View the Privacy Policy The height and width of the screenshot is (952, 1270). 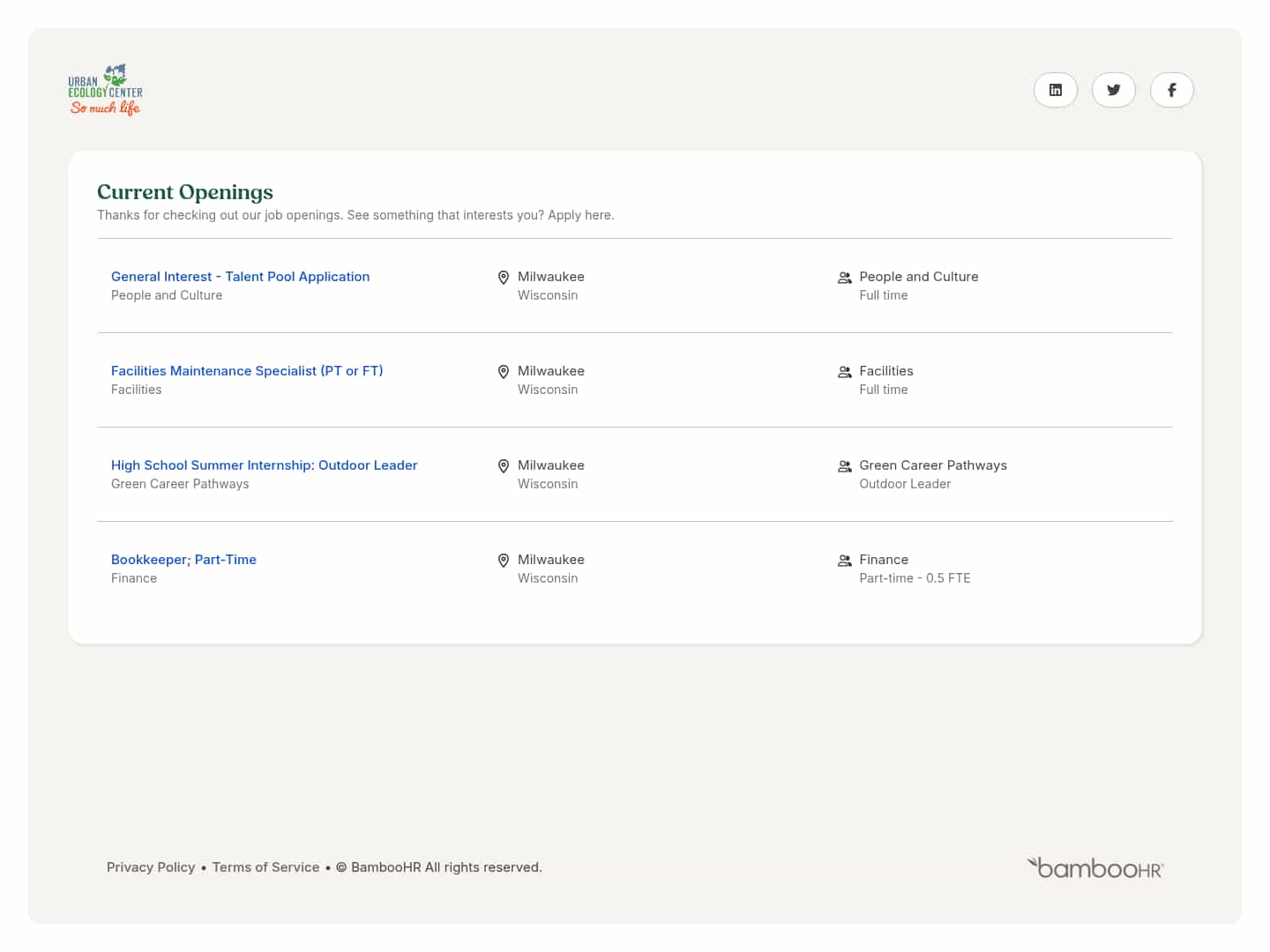151,866
